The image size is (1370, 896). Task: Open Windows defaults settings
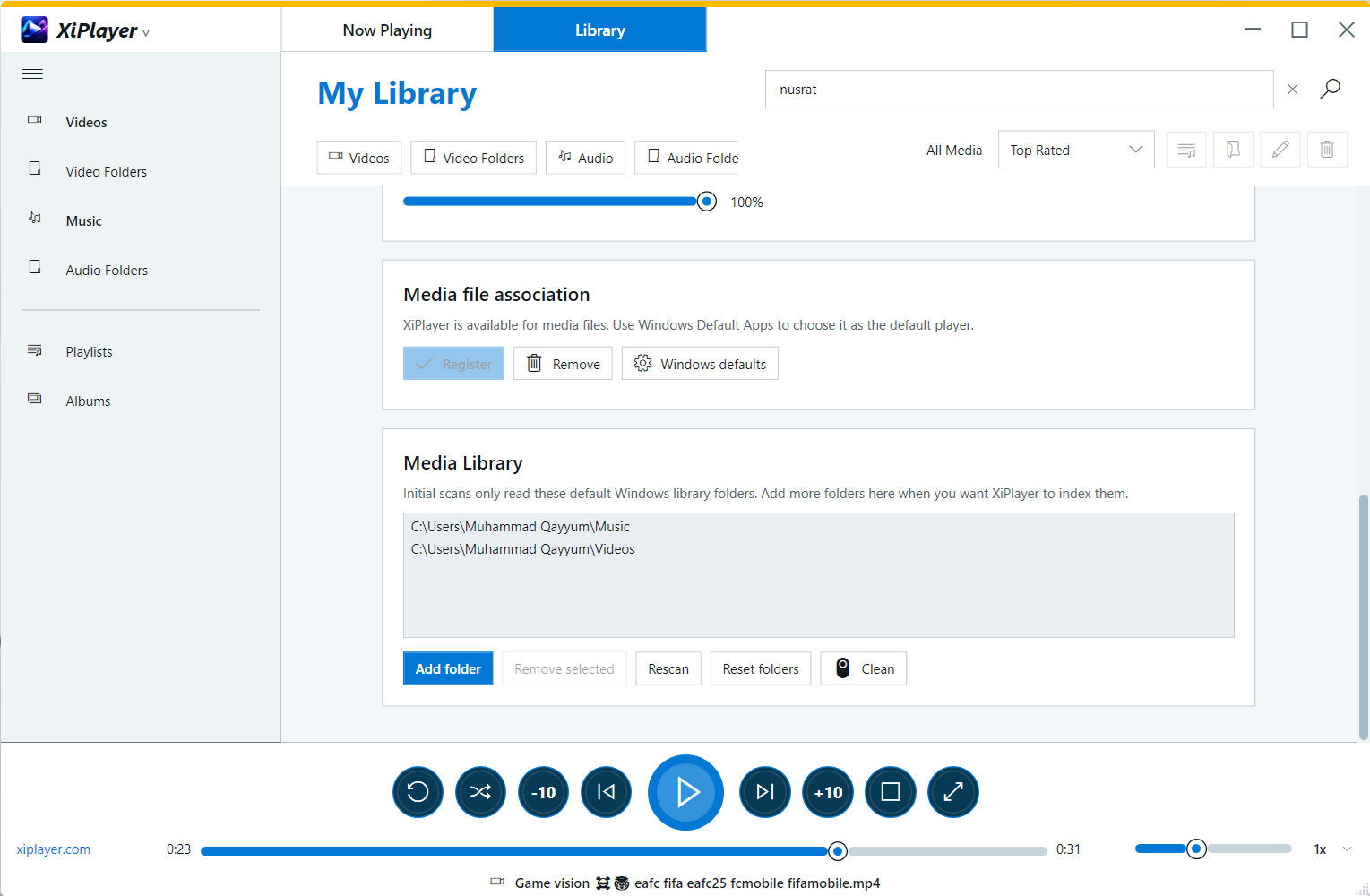(700, 364)
